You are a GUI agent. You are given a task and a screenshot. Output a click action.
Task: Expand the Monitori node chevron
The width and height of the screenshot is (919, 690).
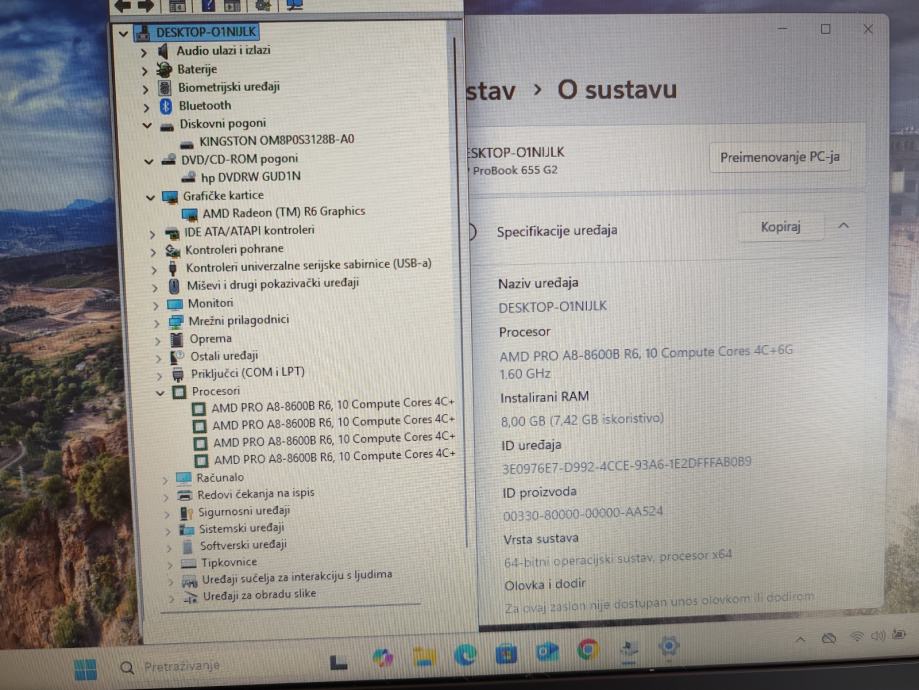(155, 305)
